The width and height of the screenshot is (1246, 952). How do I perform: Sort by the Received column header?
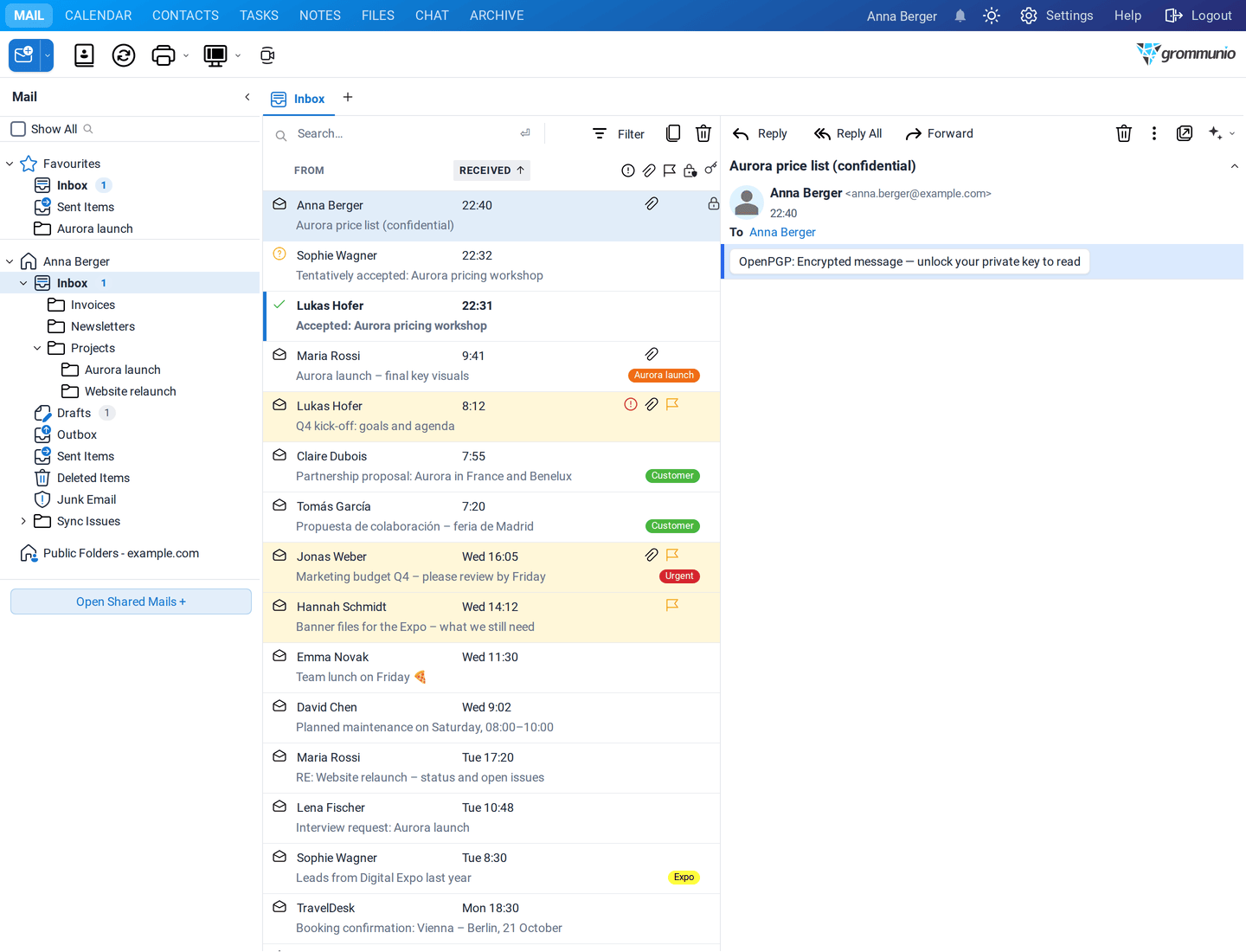point(491,170)
